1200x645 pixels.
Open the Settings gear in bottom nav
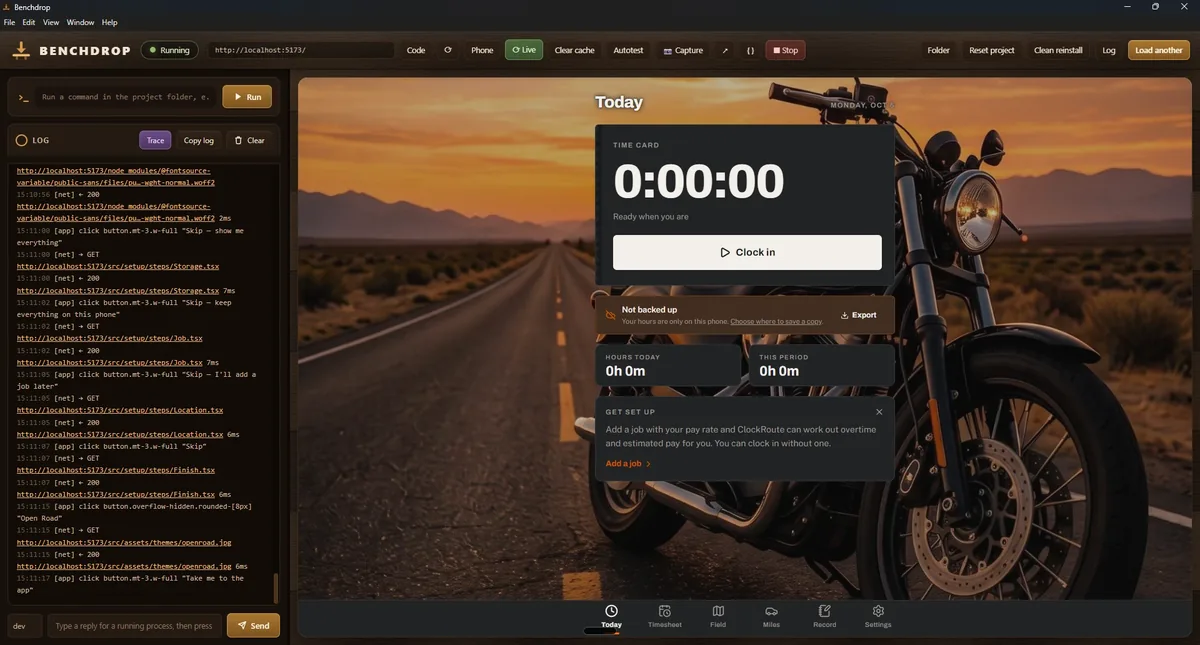(878, 611)
